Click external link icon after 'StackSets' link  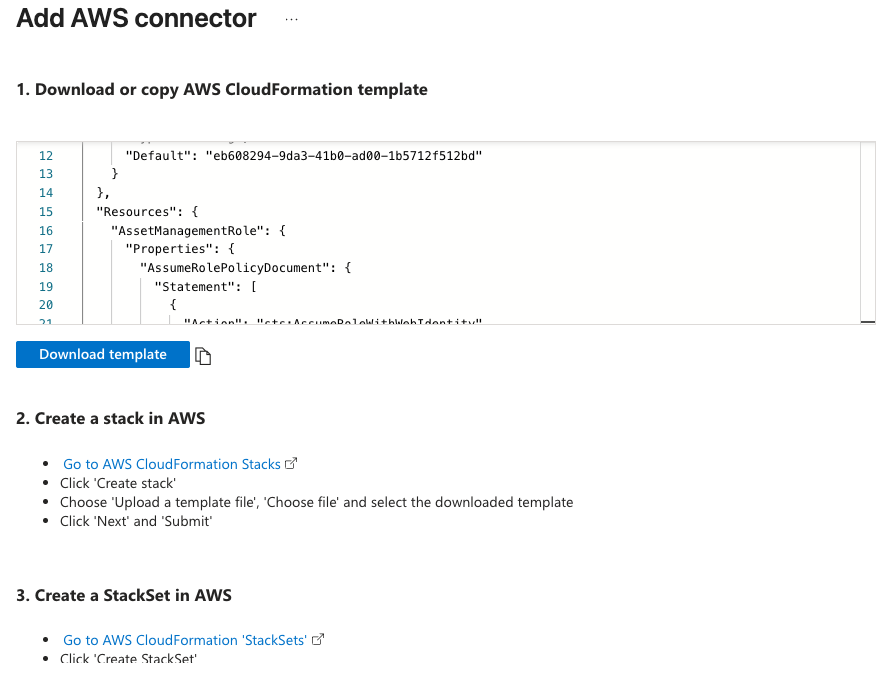(318, 640)
